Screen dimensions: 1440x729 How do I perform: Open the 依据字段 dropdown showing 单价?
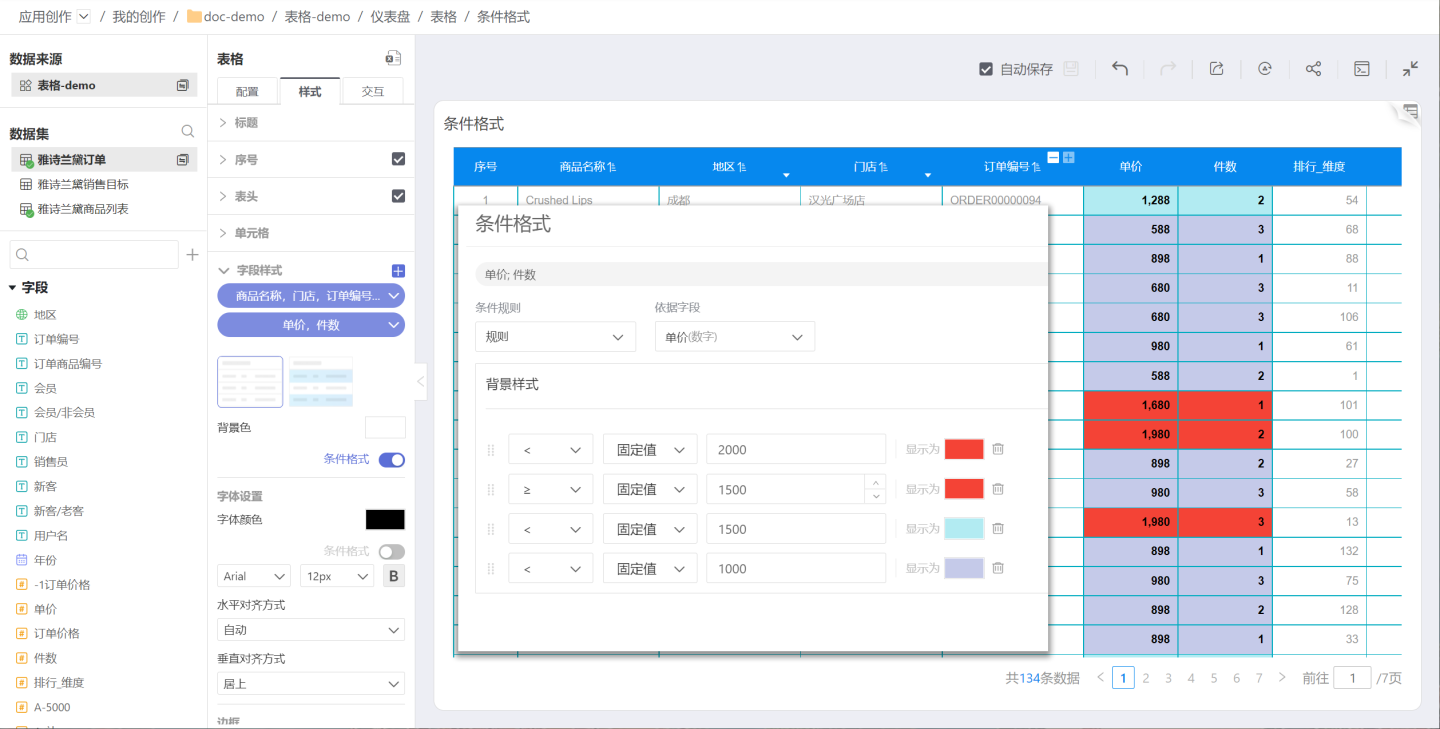click(x=734, y=337)
